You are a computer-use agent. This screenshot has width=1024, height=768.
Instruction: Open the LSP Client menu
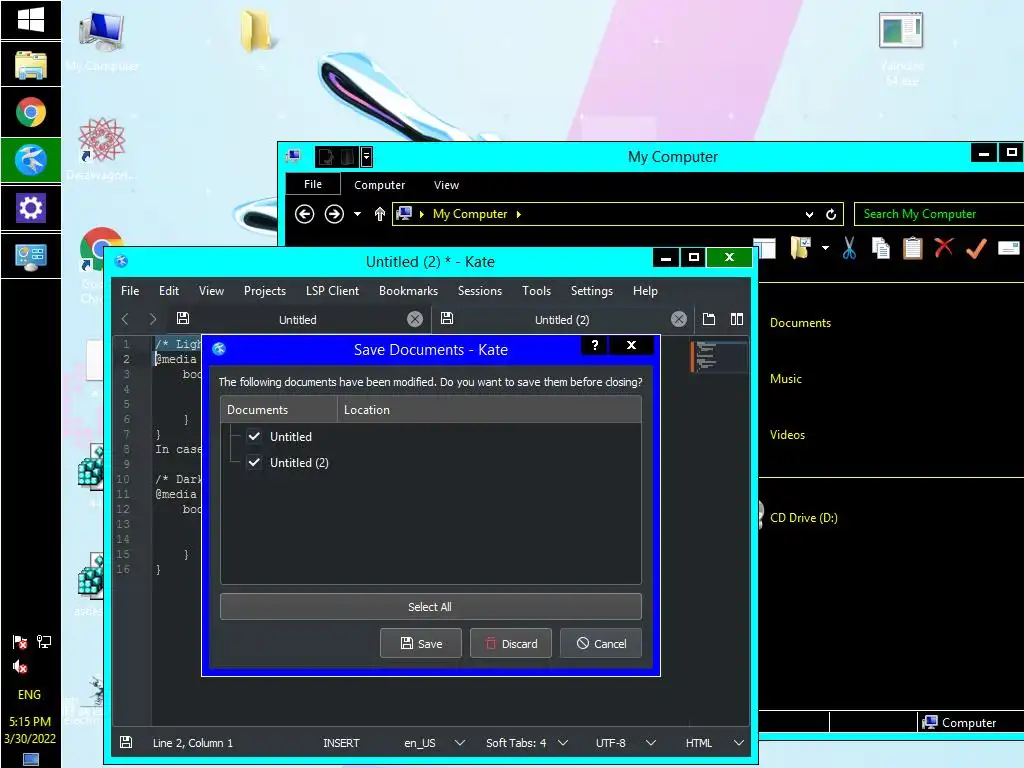point(332,291)
